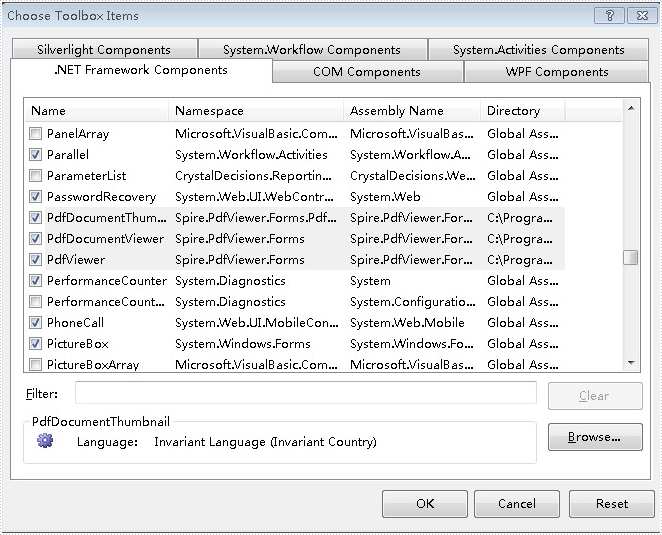The height and width of the screenshot is (535, 662).
Task: Uncheck the PasswordRecovery checkbox
Action: tap(35, 197)
